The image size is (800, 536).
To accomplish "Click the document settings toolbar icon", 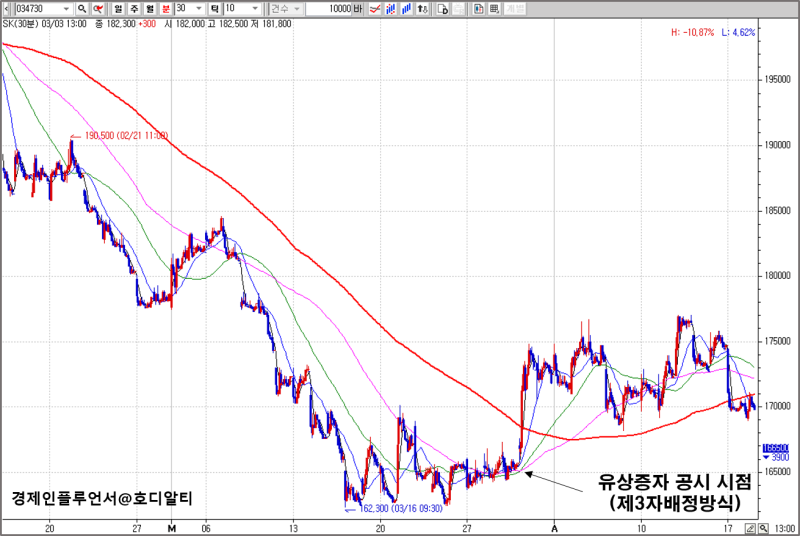I will pyautogui.click(x=443, y=9).
